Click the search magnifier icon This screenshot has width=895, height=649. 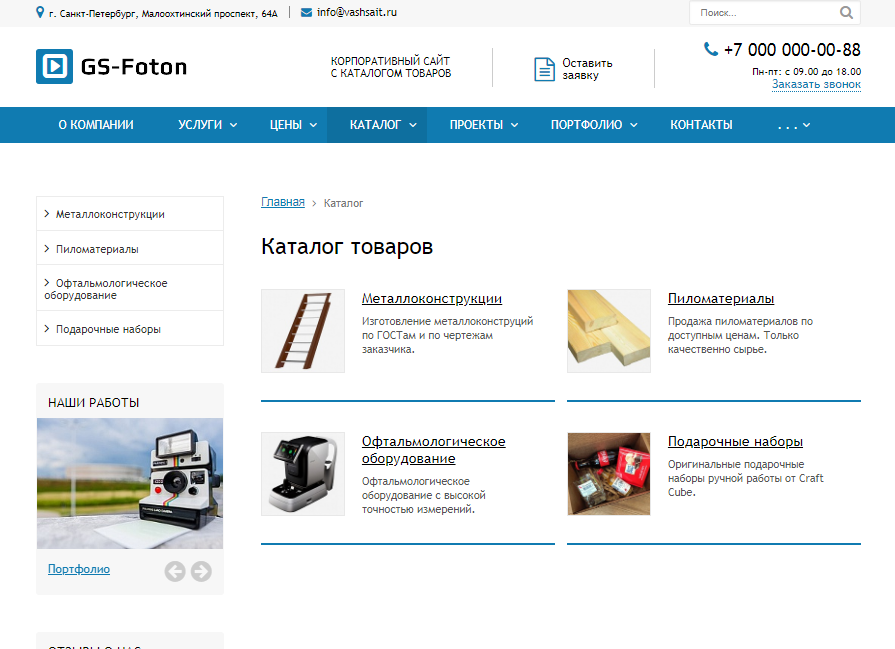pyautogui.click(x=847, y=13)
